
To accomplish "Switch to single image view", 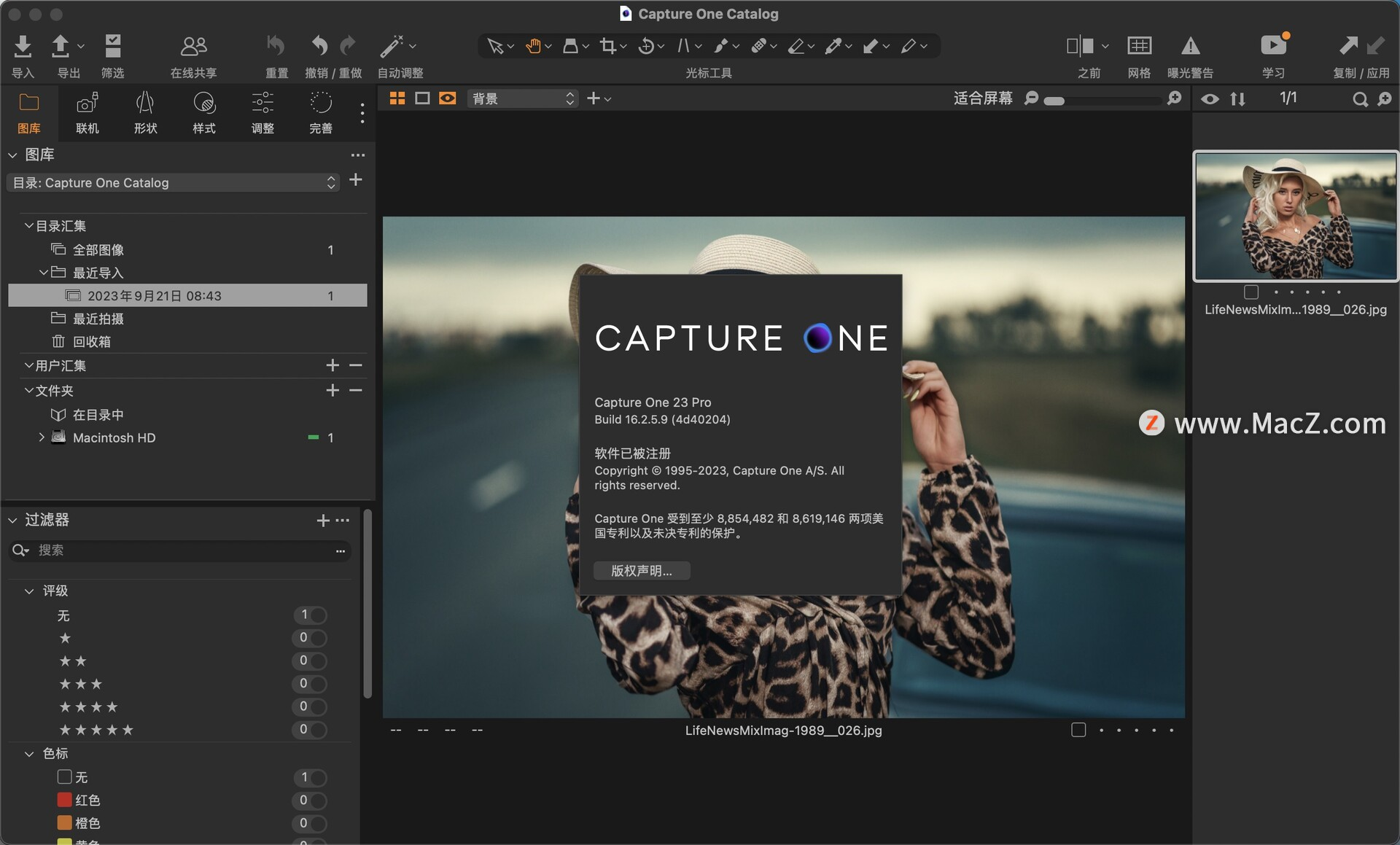I will (422, 98).
